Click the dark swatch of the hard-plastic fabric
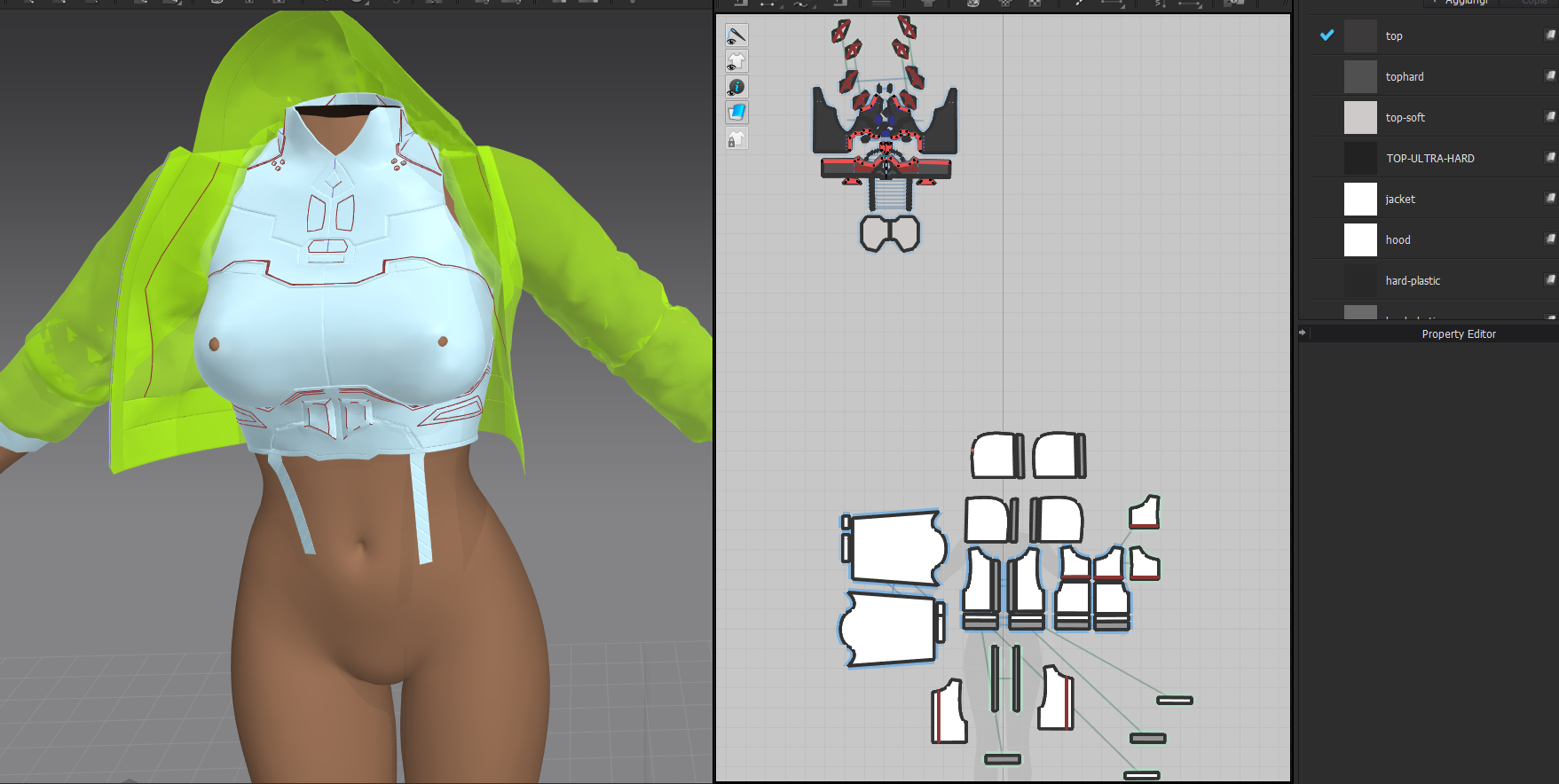Screen dimensions: 1559x784 pos(1360,280)
